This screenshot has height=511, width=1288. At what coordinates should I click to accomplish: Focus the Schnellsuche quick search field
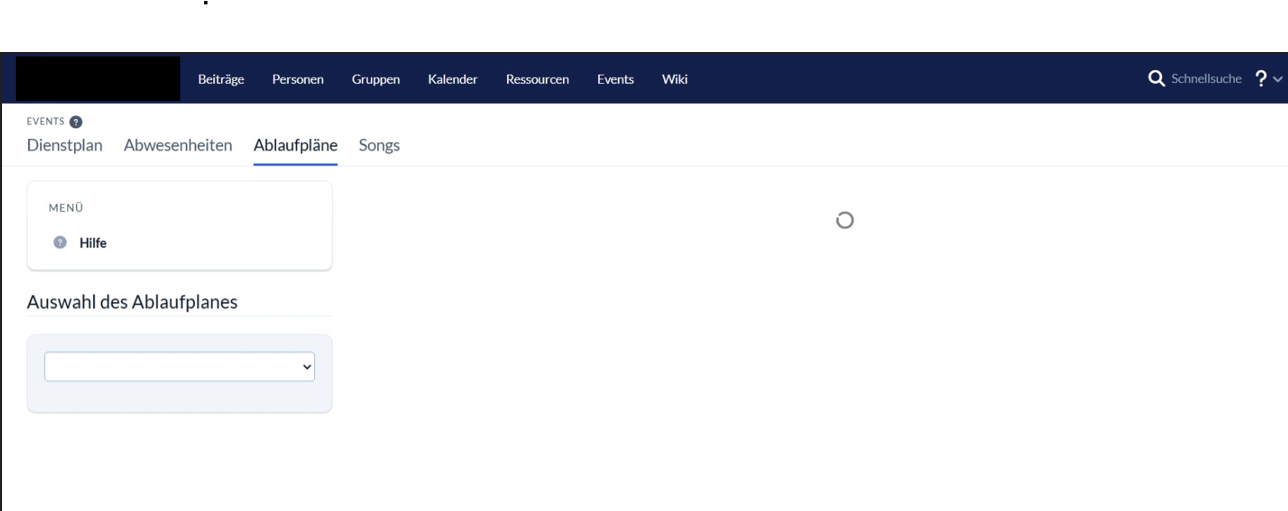point(1207,79)
